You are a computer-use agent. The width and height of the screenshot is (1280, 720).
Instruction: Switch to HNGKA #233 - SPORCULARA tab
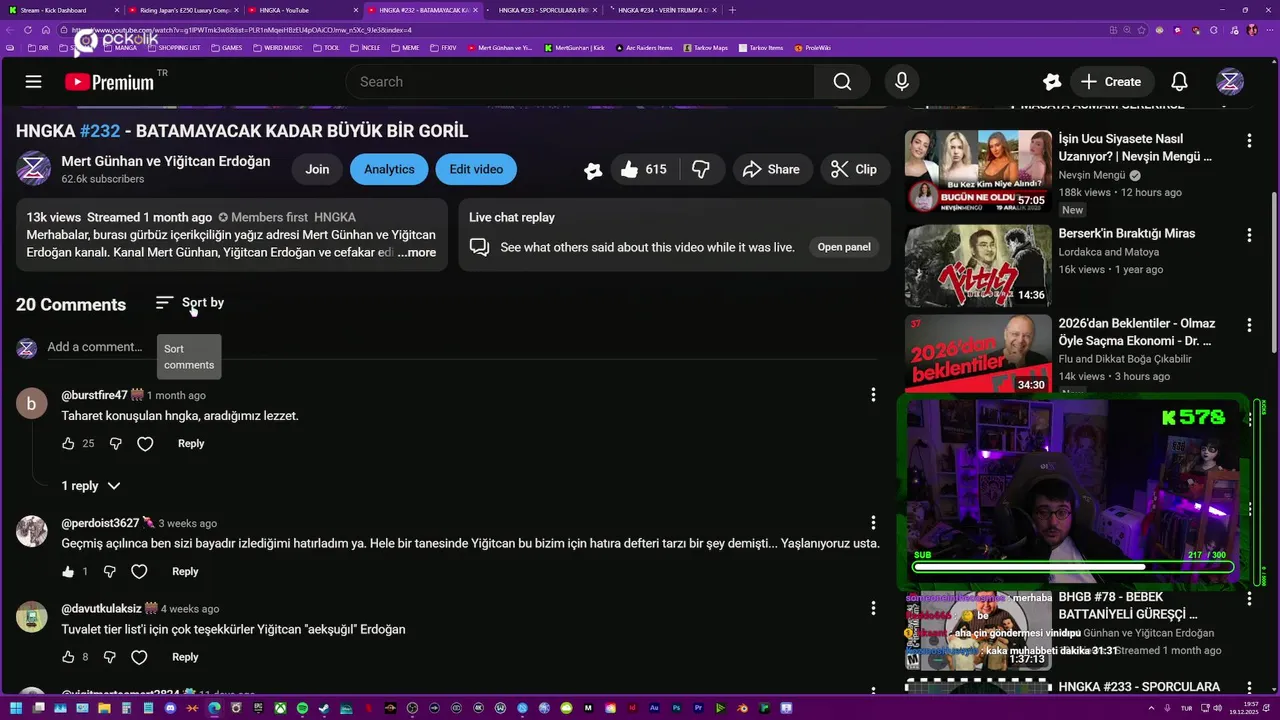(545, 10)
